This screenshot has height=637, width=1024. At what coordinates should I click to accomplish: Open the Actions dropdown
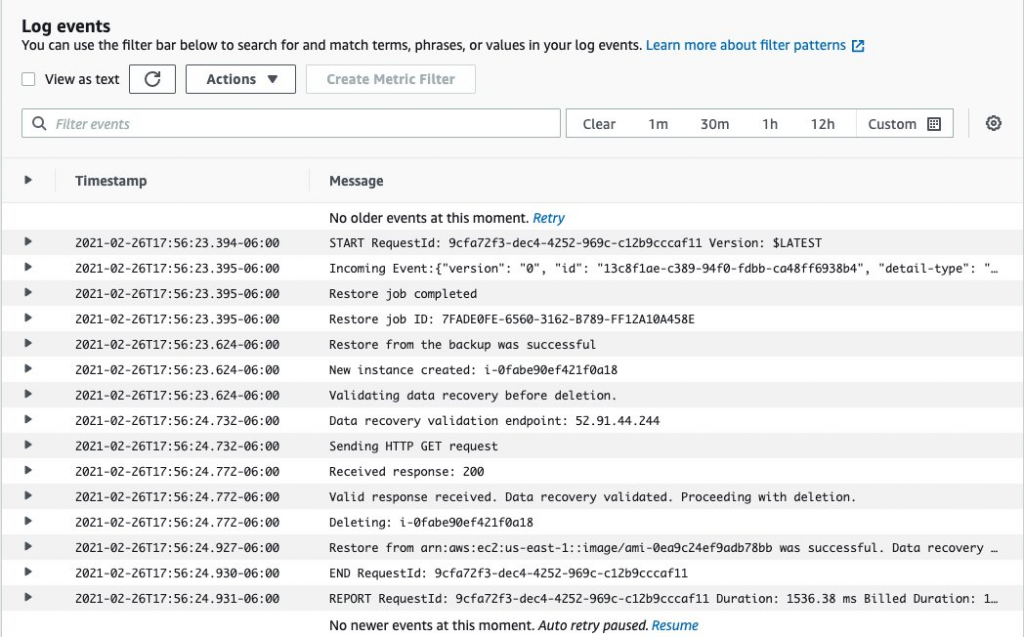coord(240,78)
